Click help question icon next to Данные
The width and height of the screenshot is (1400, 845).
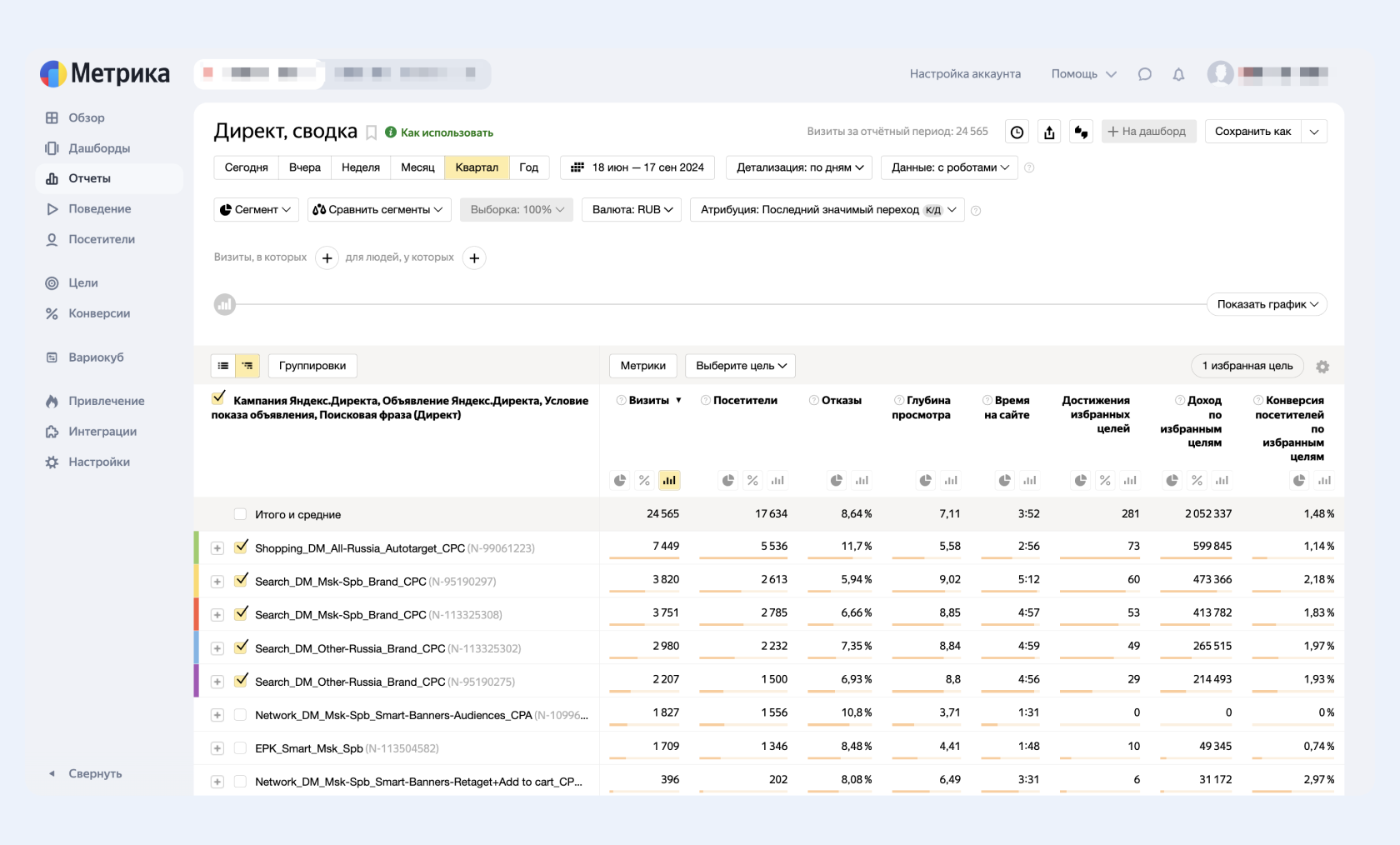pyautogui.click(x=1029, y=167)
